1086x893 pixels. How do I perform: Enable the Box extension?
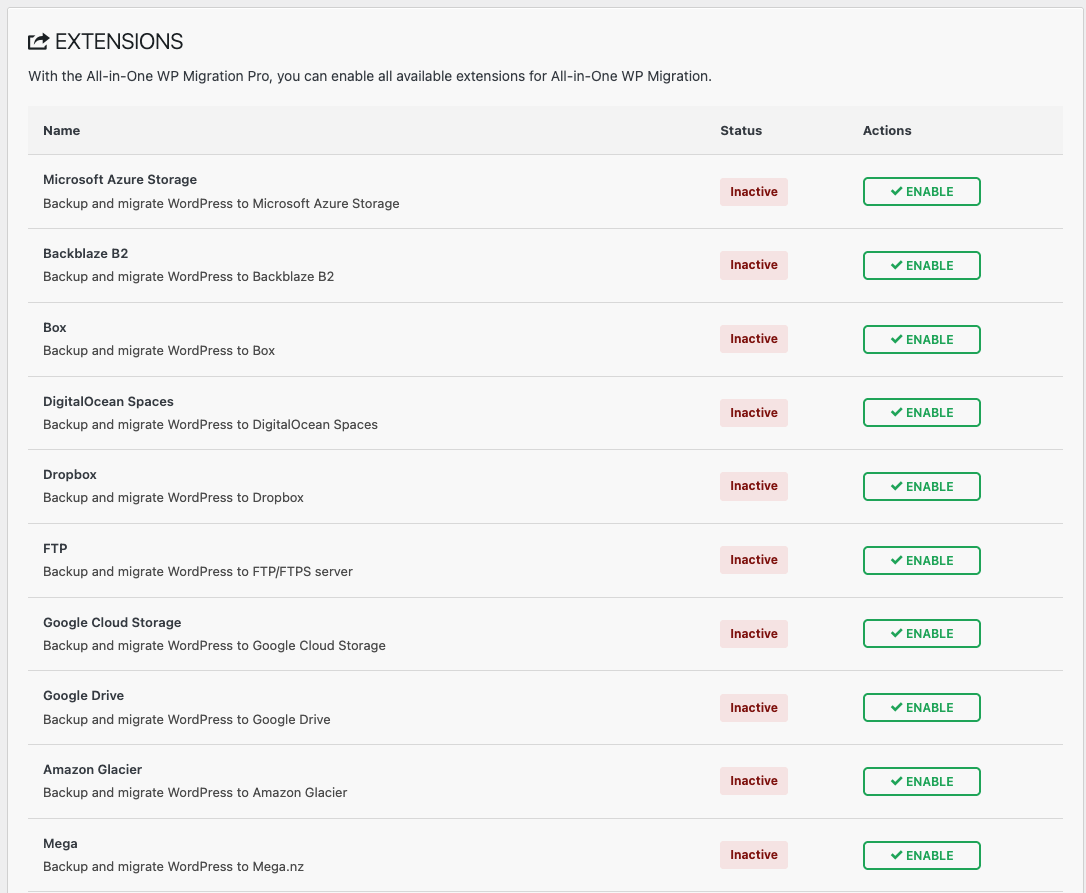coord(921,340)
